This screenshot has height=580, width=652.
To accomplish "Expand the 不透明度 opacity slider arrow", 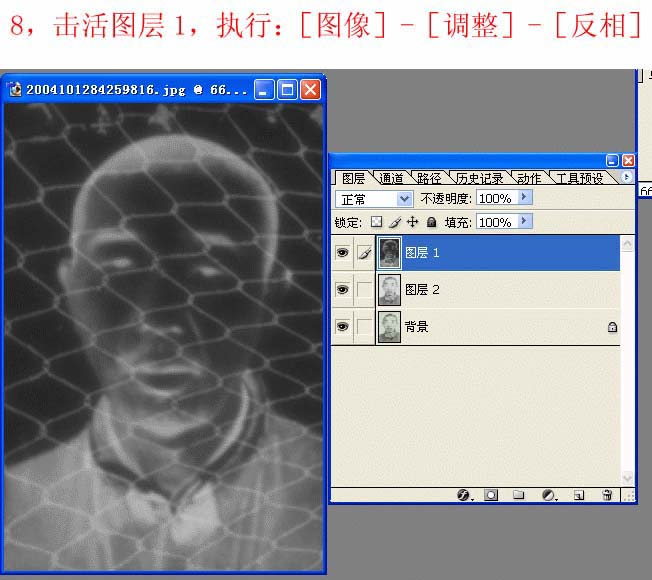I will pyautogui.click(x=525, y=198).
